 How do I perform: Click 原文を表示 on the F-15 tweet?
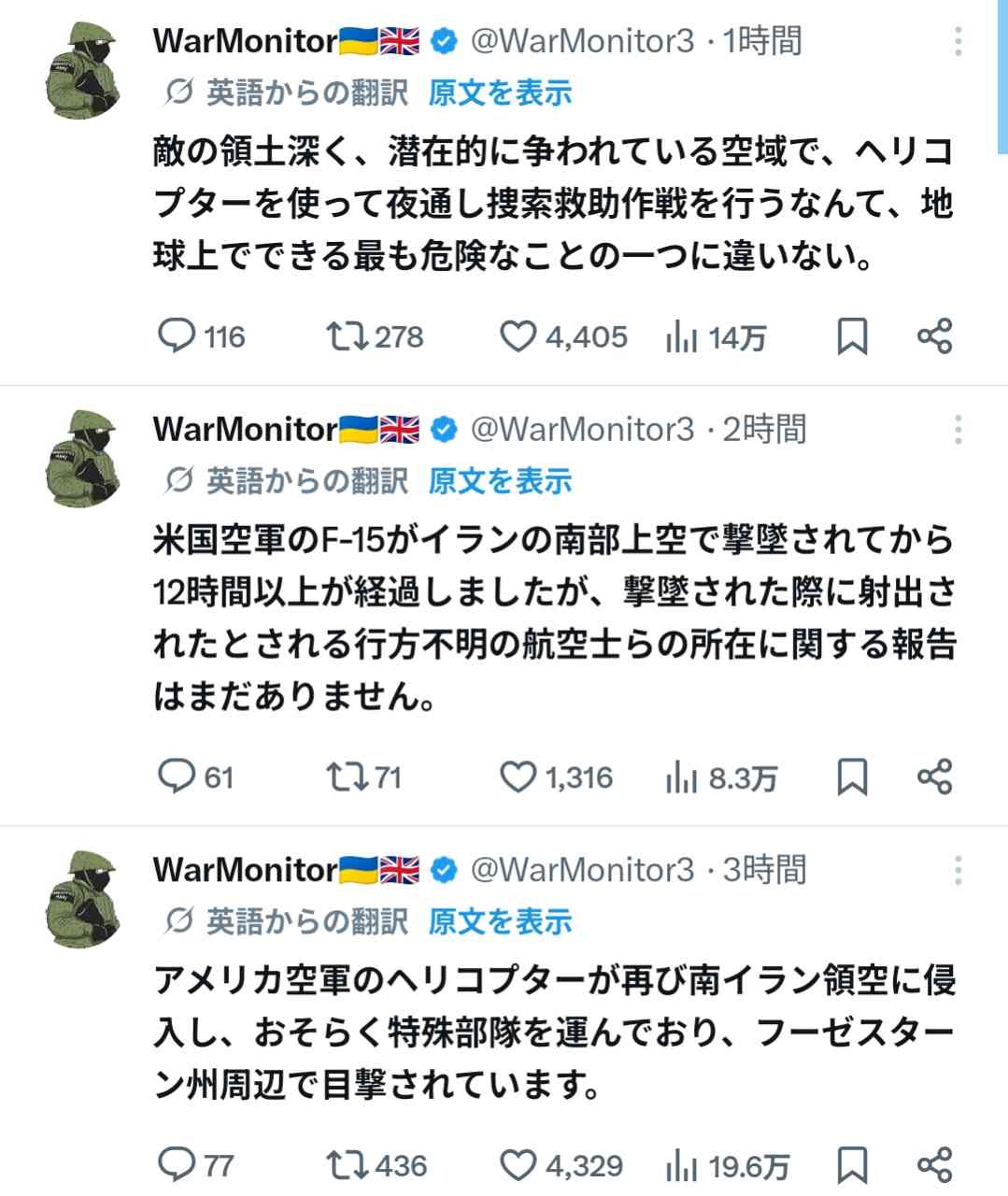coord(500,482)
